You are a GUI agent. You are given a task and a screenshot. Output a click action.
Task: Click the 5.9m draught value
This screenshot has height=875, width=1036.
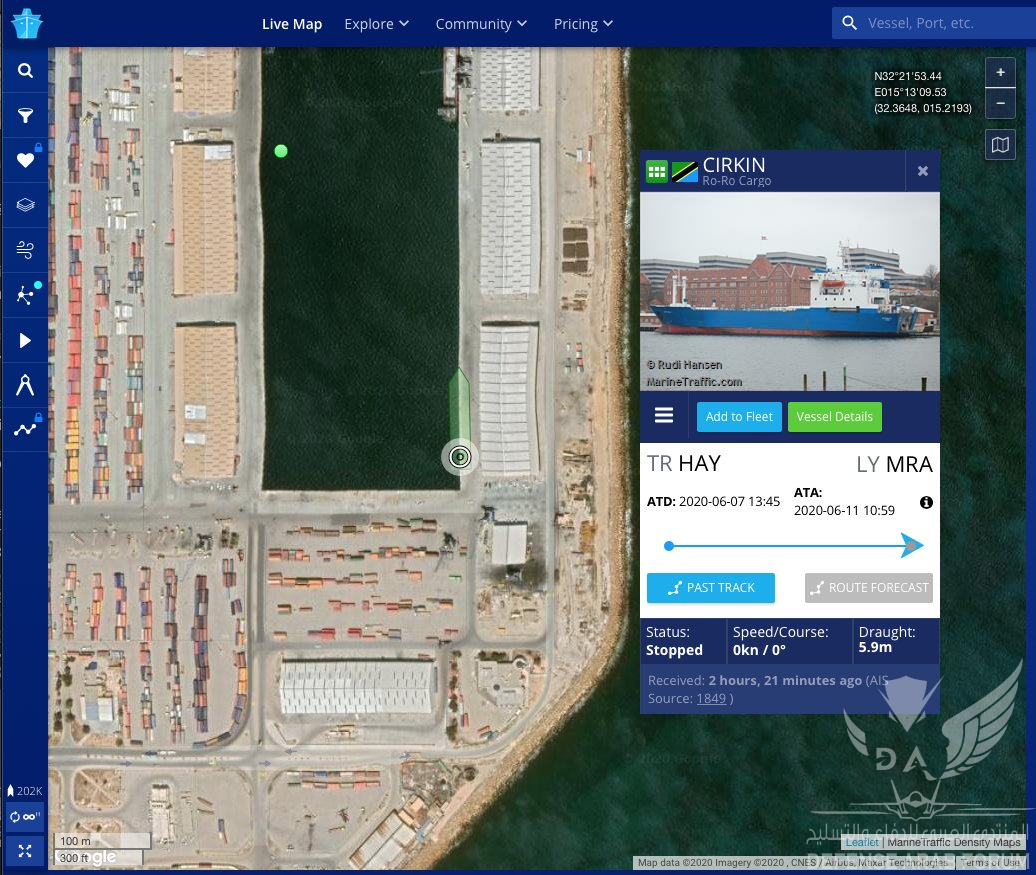(x=875, y=648)
